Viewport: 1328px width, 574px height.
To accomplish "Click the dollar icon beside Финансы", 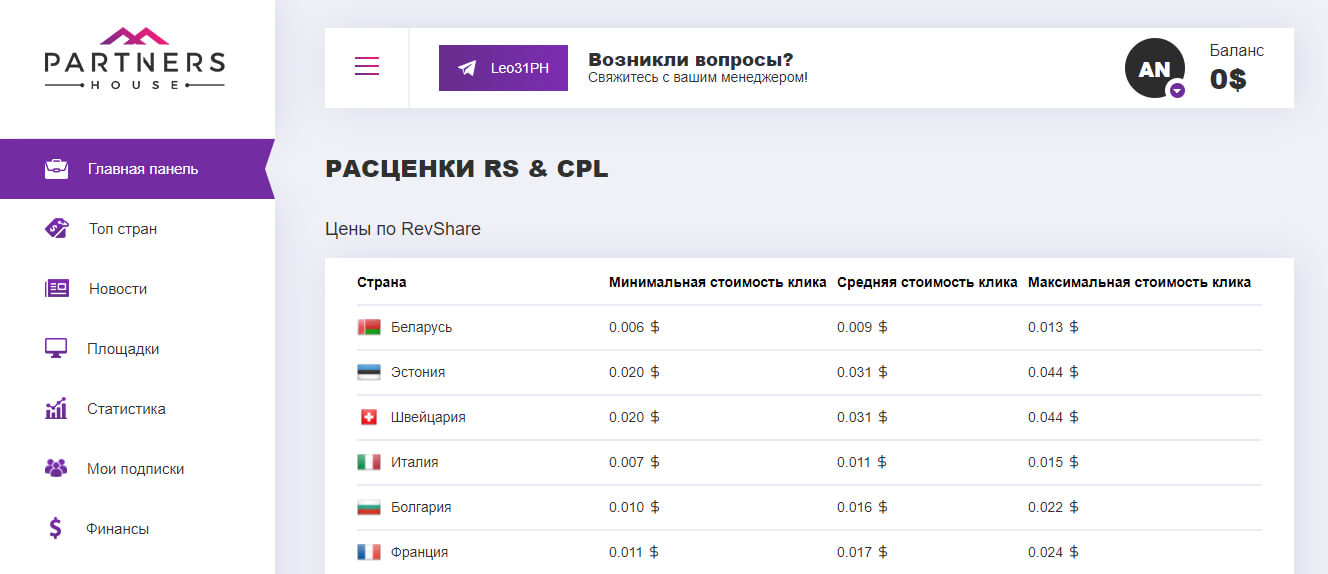I will pos(56,528).
